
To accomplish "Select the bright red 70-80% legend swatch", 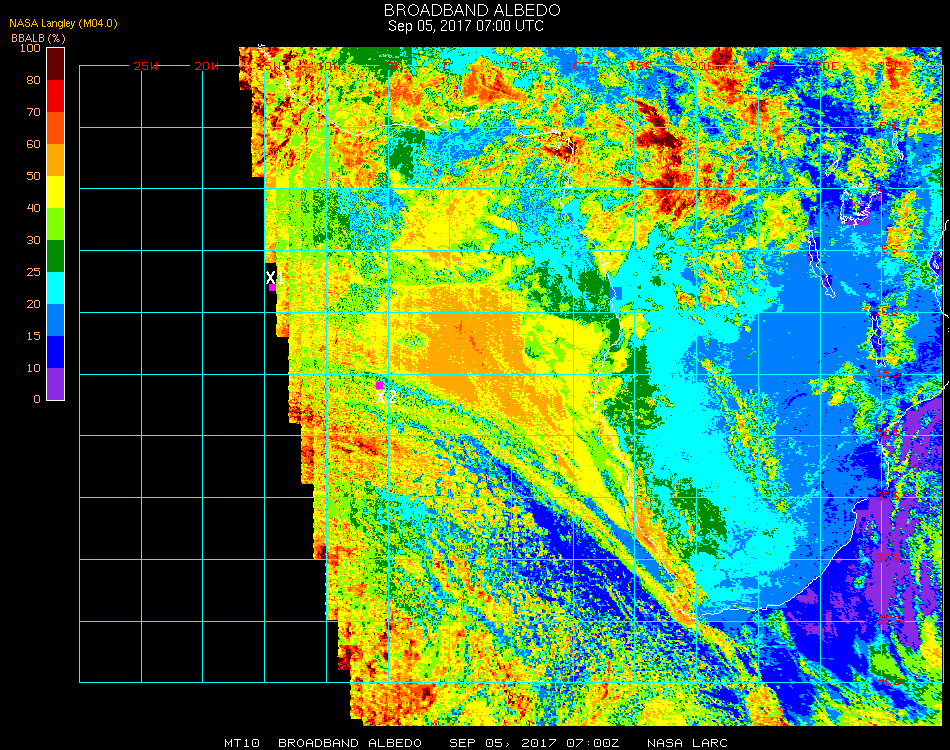I will coord(56,96).
